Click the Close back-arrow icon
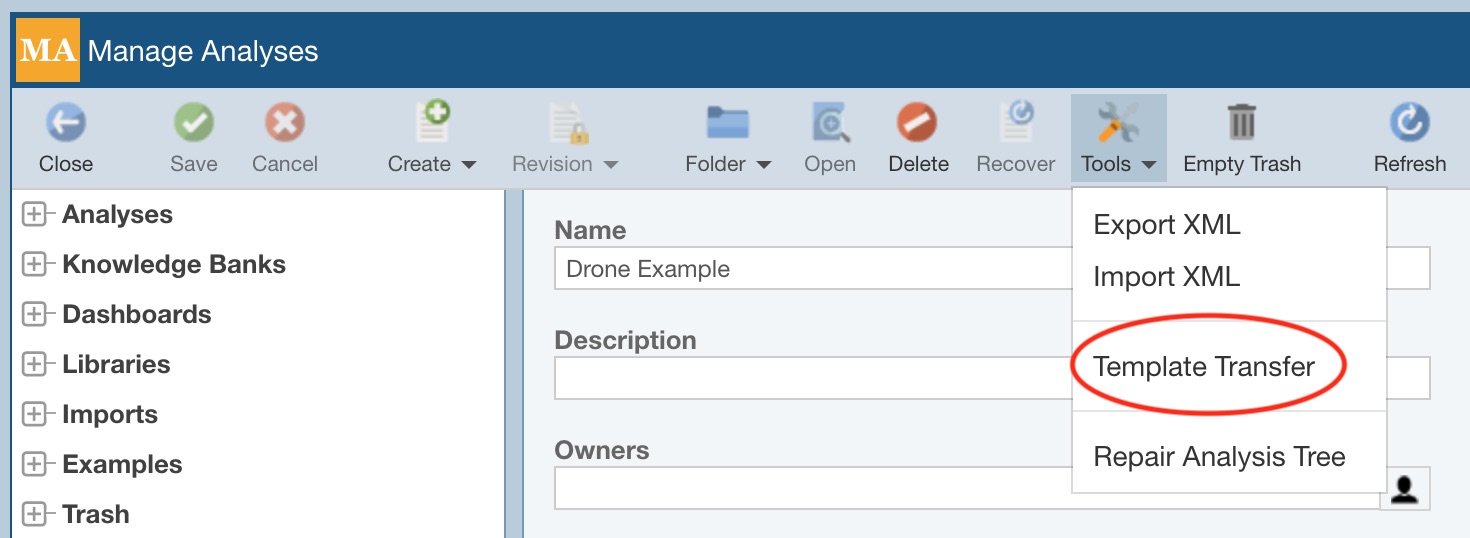1470x538 pixels. click(x=66, y=124)
